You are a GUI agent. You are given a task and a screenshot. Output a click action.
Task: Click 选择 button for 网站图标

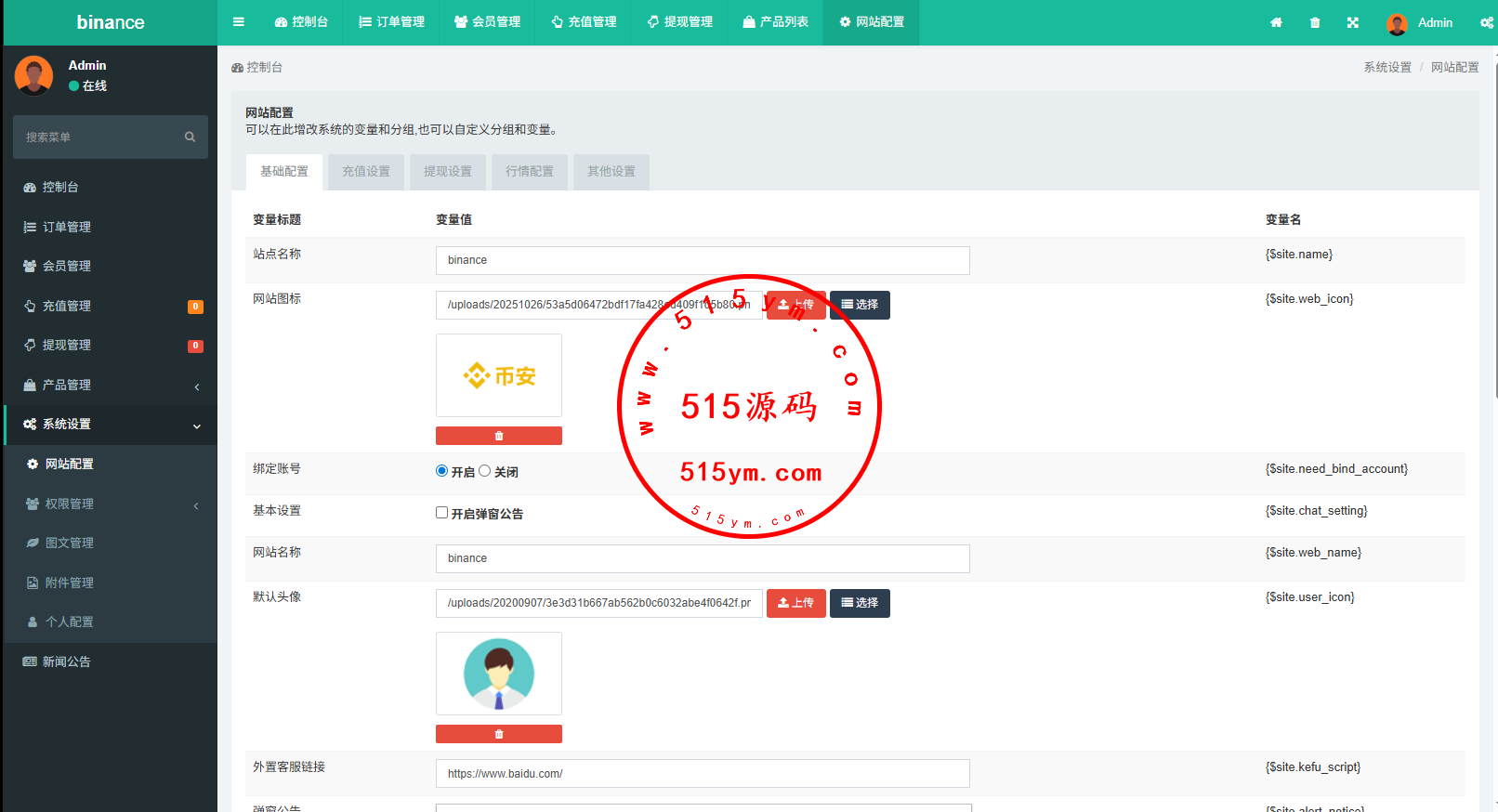(860, 305)
